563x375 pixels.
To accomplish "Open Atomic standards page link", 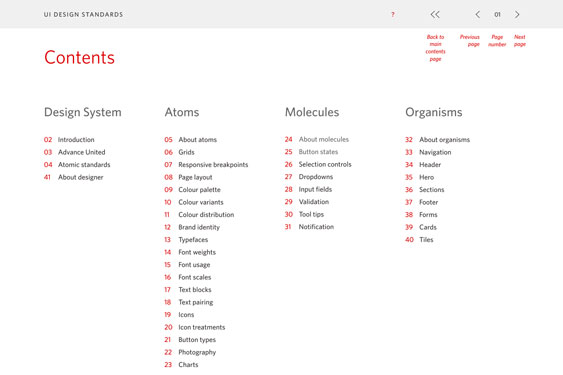I will 77,165.
